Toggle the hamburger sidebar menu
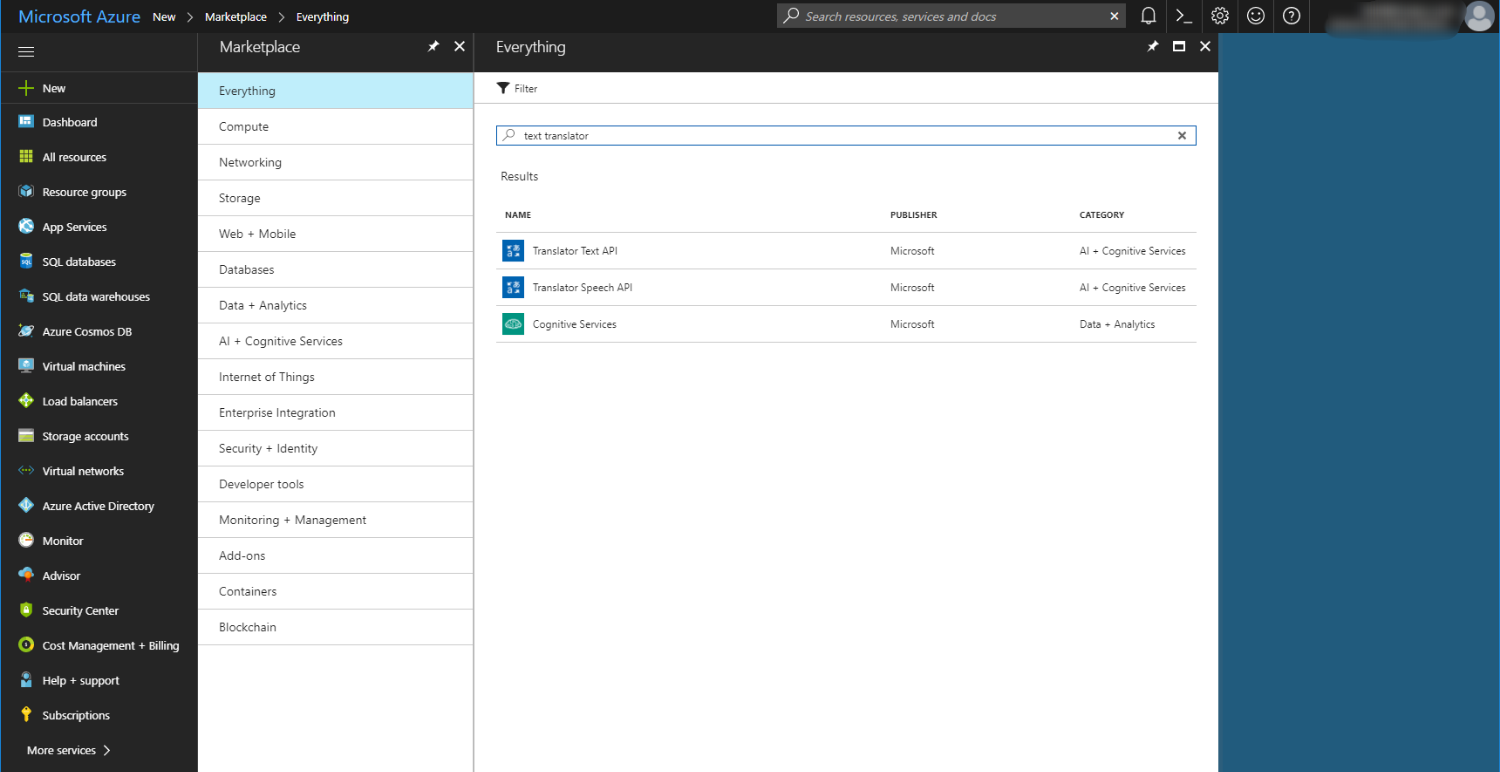 tap(27, 52)
